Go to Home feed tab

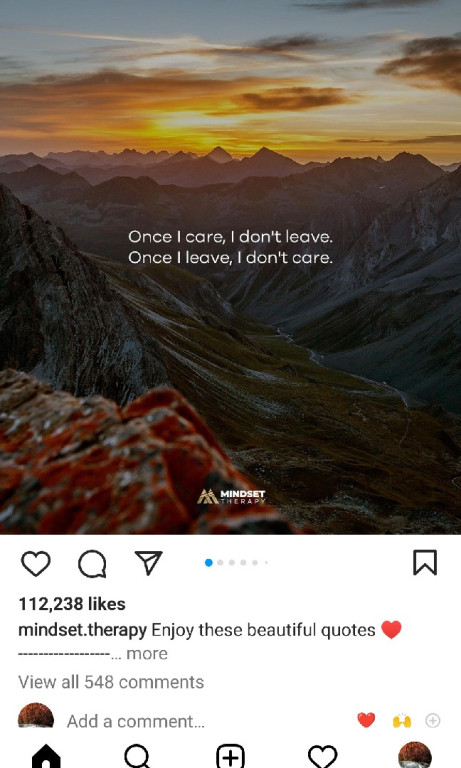[46, 756]
